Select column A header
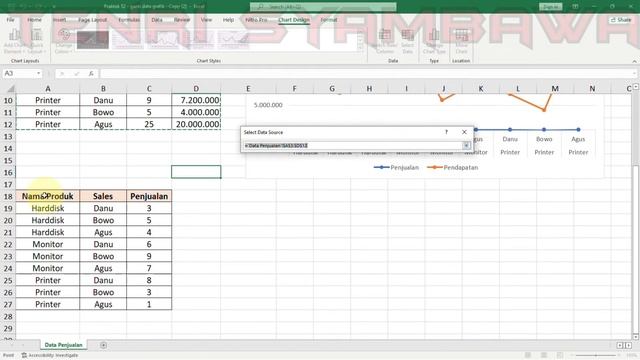This screenshot has width=640, height=360. [x=48, y=89]
